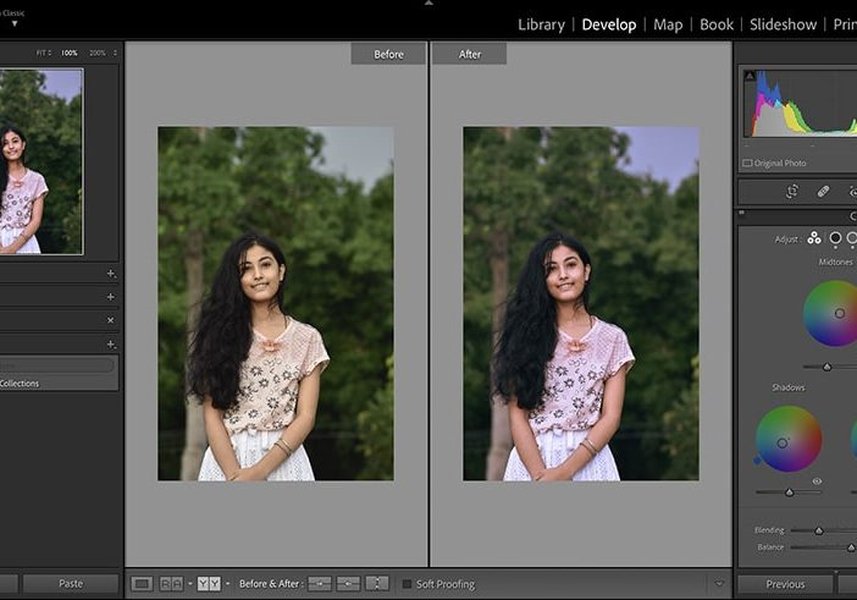
Task: Click the plus icon above the Collections search
Action: [111, 344]
